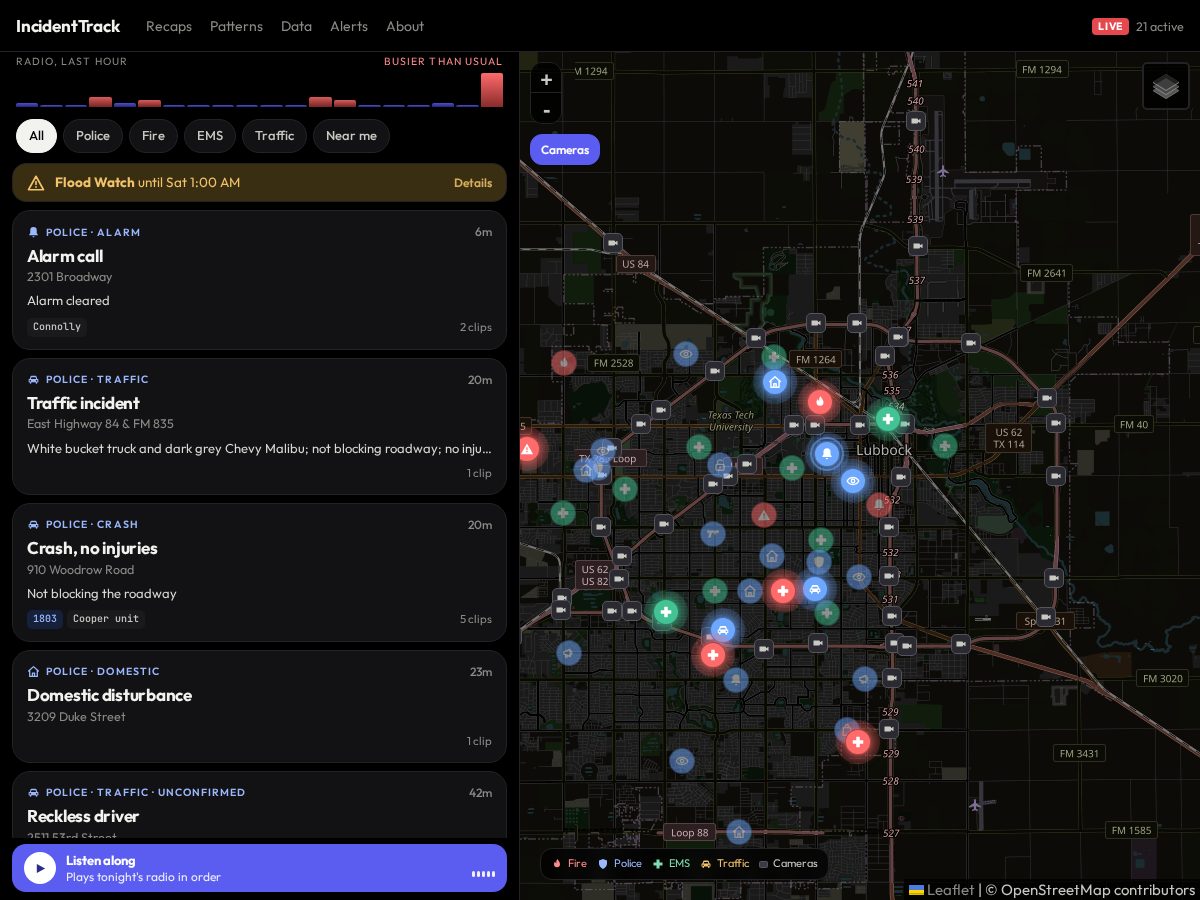Image resolution: width=1200 pixels, height=900 pixels.
Task: Open 5 clips on Crash, no injuries
Action: pos(476,619)
